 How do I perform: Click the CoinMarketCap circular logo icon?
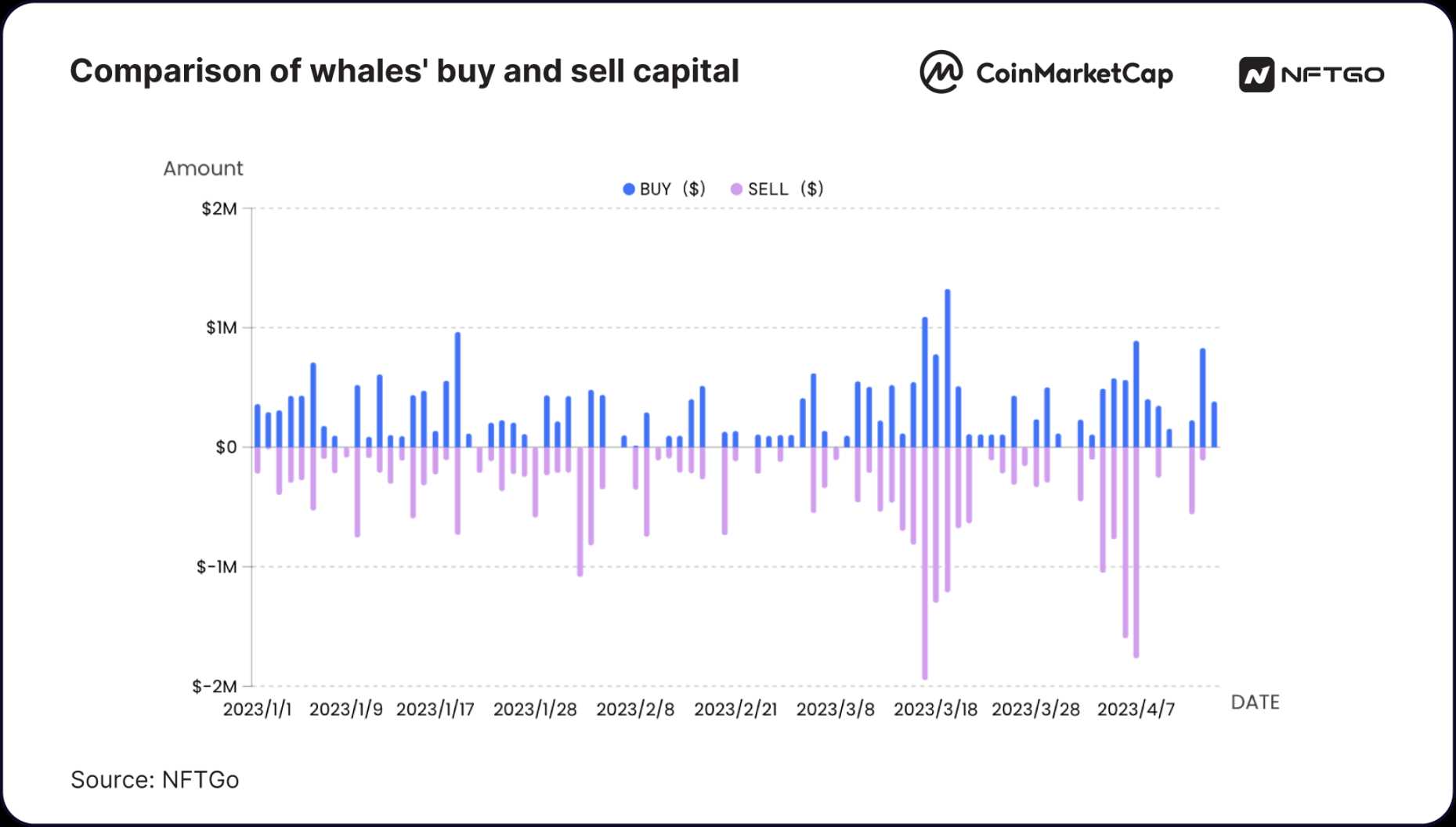(x=941, y=72)
